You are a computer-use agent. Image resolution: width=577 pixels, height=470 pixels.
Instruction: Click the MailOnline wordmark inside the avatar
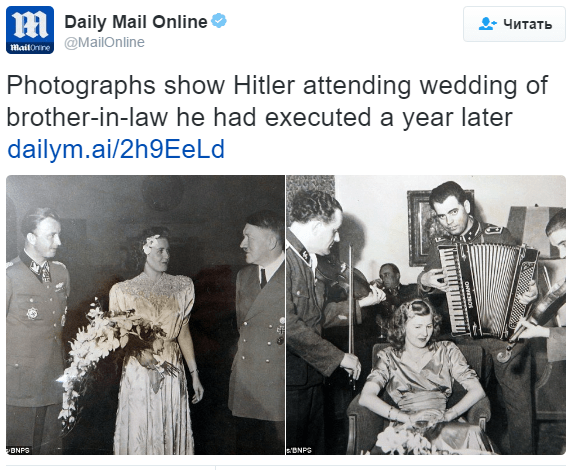pos(30,48)
